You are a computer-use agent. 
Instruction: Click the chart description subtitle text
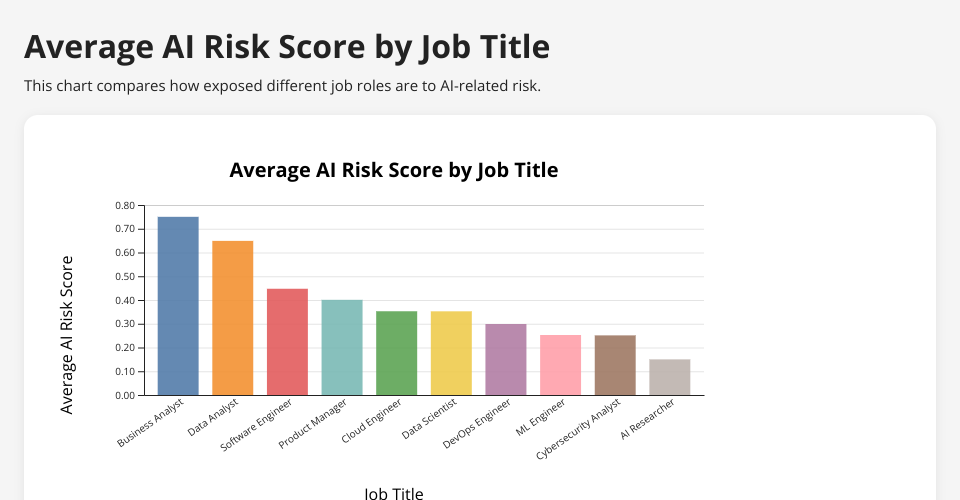pyautogui.click(x=282, y=86)
